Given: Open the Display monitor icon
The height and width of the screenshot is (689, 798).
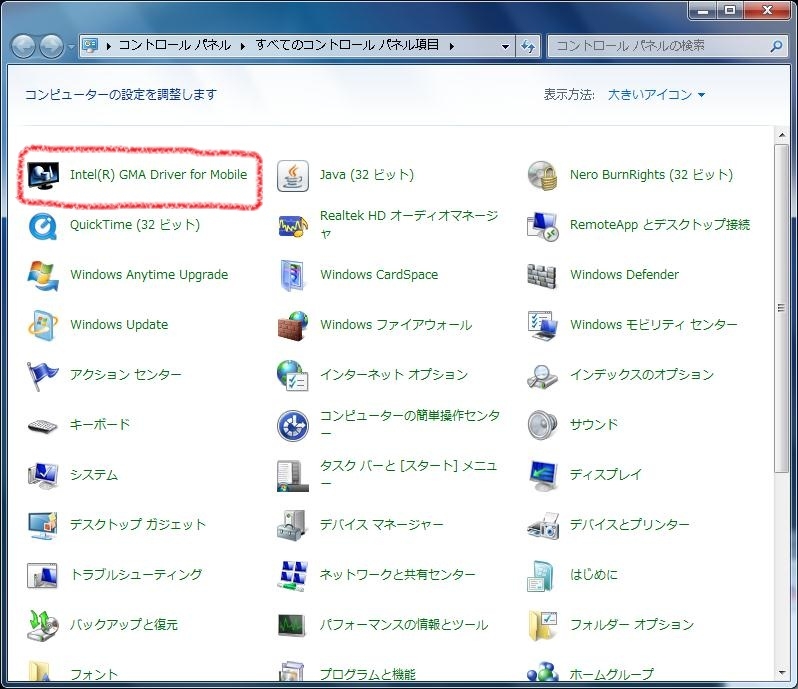Looking at the screenshot, I should click(543, 475).
